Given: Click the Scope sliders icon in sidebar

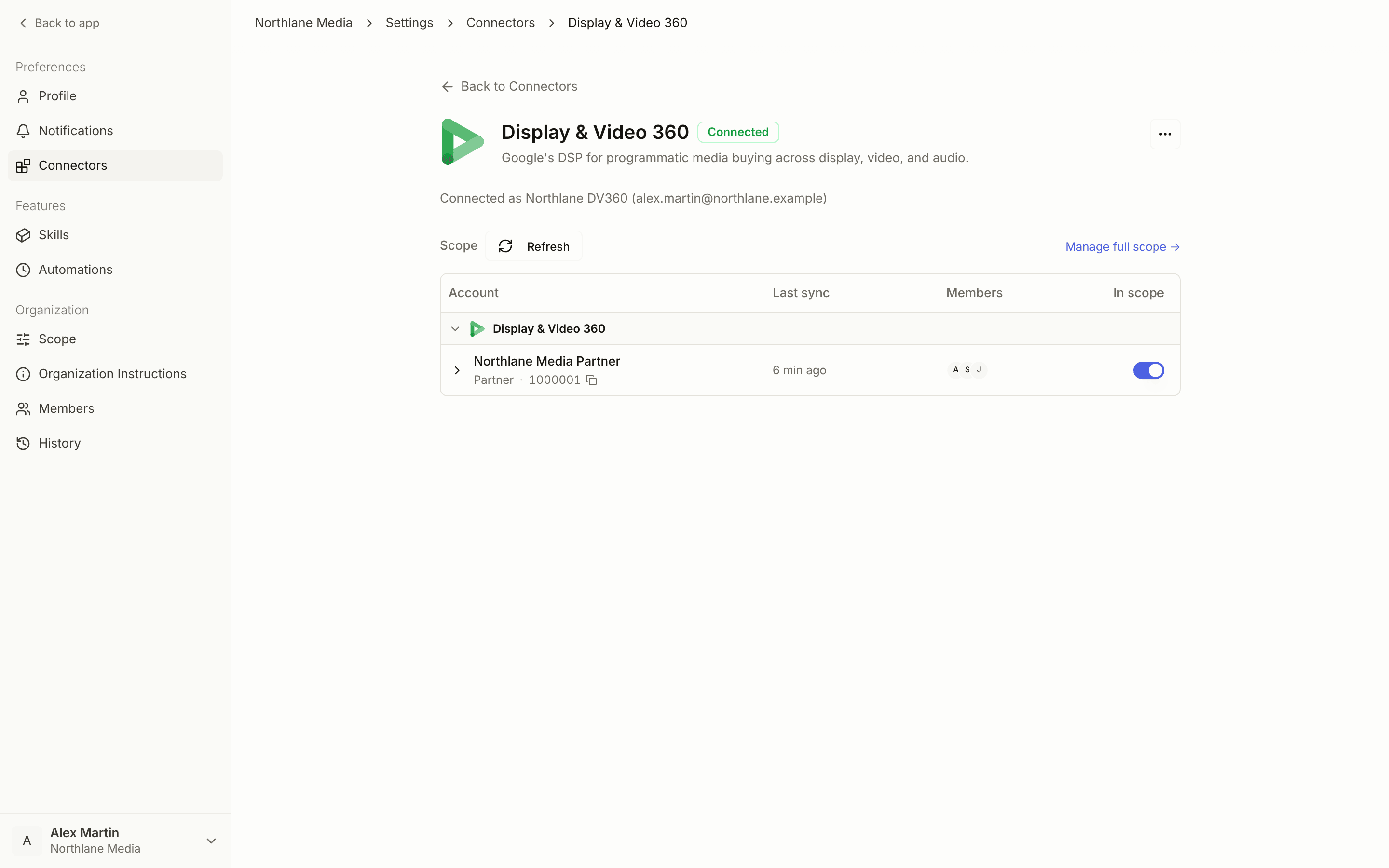Looking at the screenshot, I should (23, 339).
